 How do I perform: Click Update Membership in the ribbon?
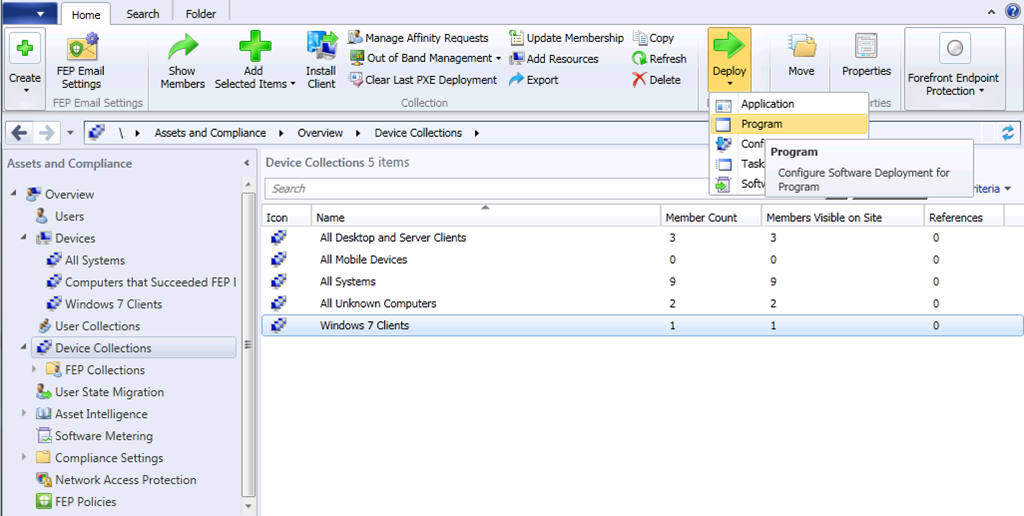(566, 38)
